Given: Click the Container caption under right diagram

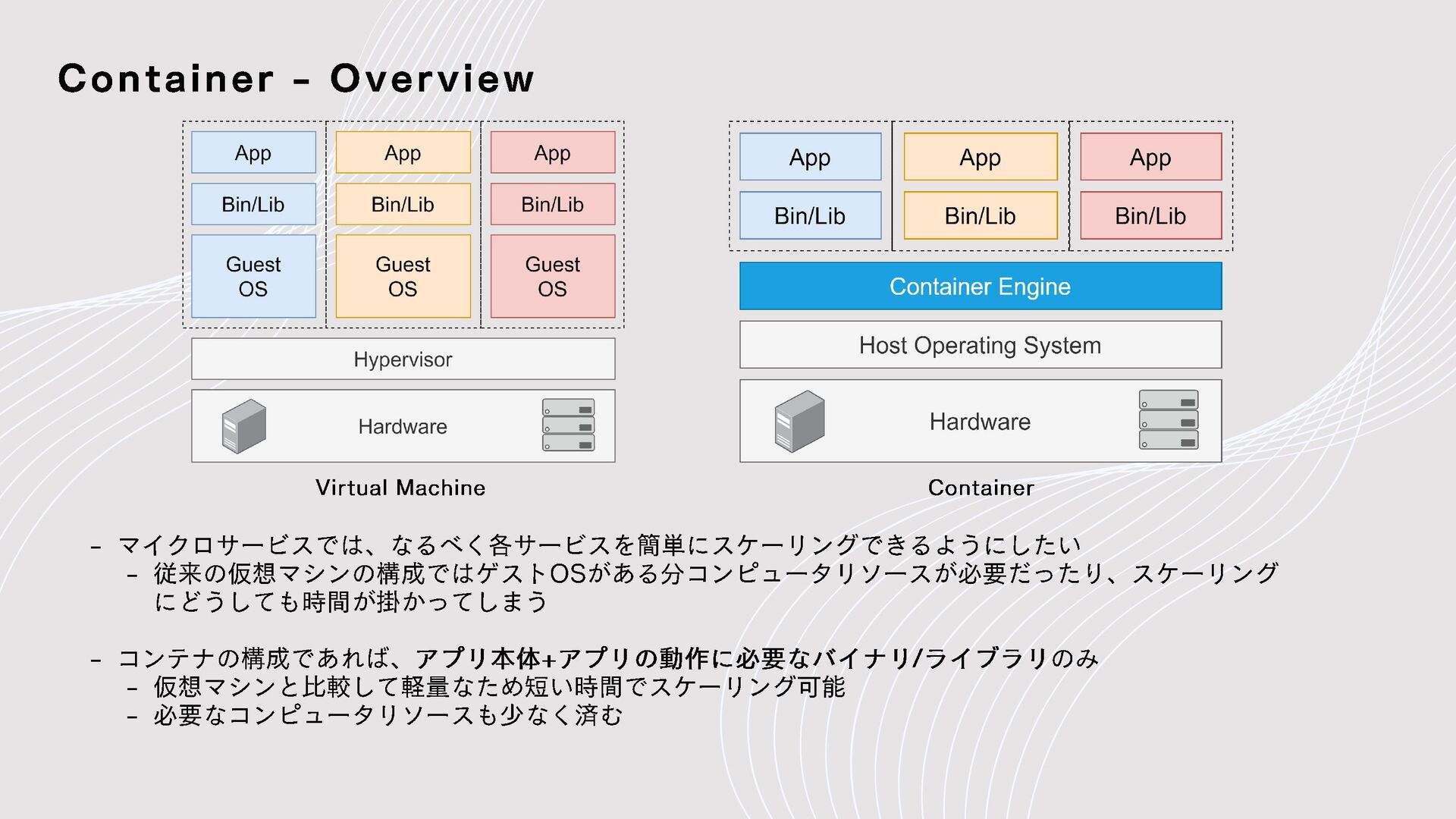Looking at the screenshot, I should pyautogui.click(x=981, y=488).
